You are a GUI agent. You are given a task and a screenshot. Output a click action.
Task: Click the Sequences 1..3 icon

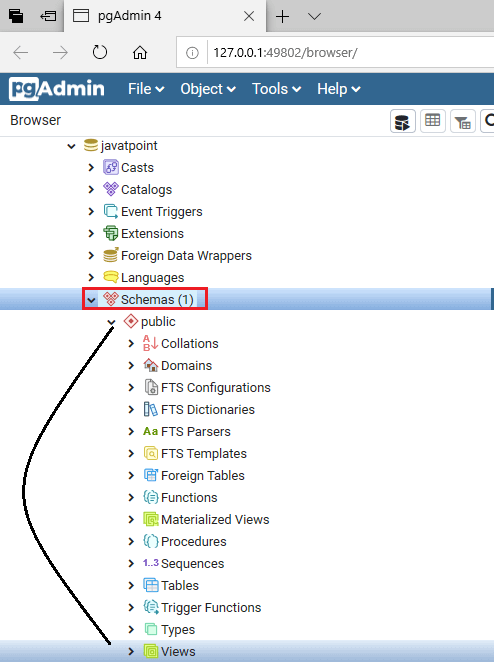click(x=151, y=563)
